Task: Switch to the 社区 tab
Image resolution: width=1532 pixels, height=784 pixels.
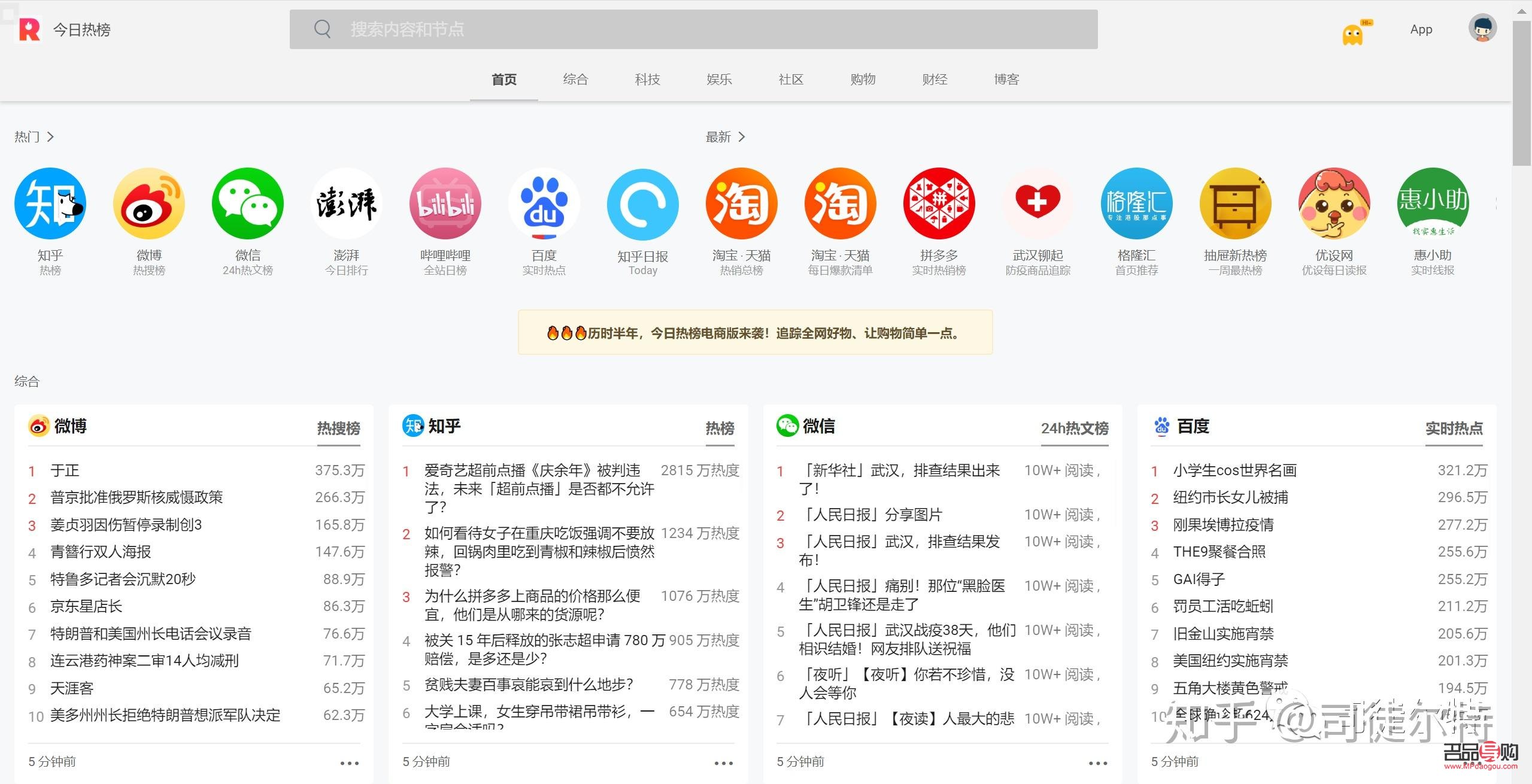Action: 791,79
